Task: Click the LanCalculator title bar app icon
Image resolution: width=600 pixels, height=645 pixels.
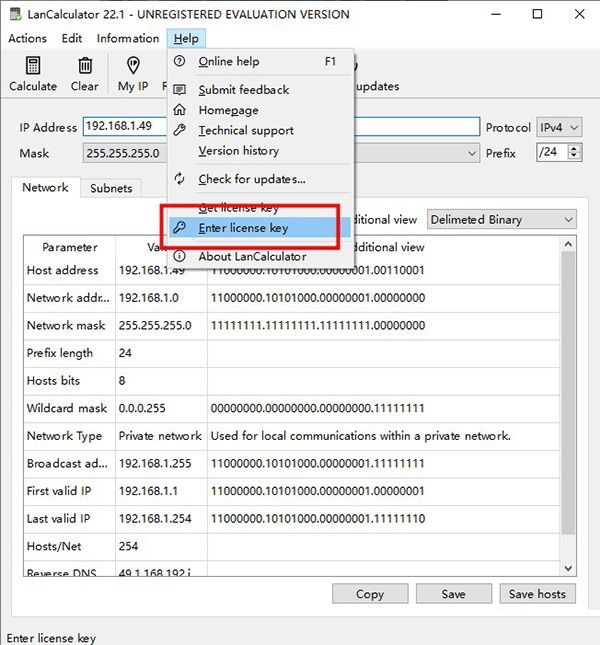Action: 15,14
